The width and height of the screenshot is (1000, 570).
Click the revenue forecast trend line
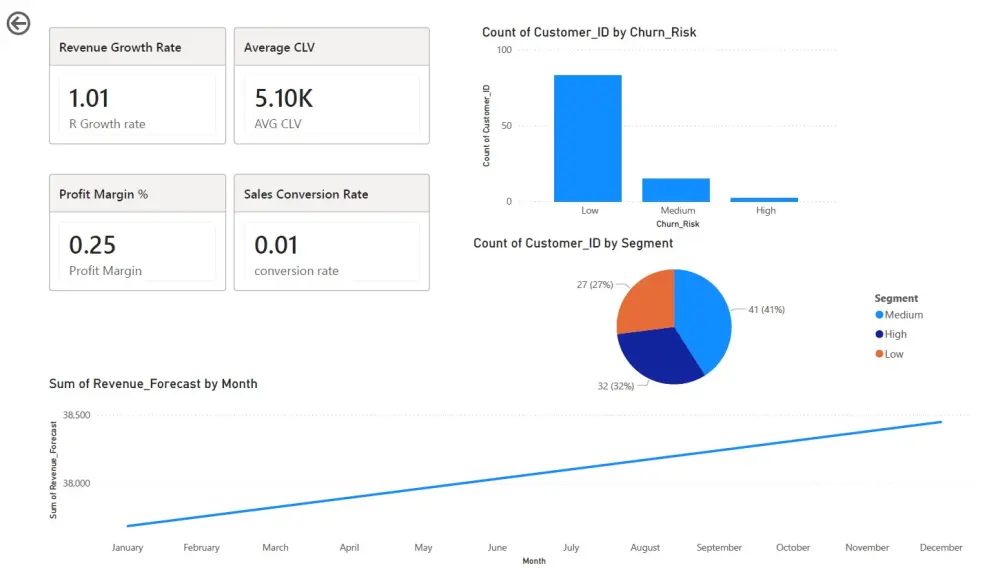(534, 474)
